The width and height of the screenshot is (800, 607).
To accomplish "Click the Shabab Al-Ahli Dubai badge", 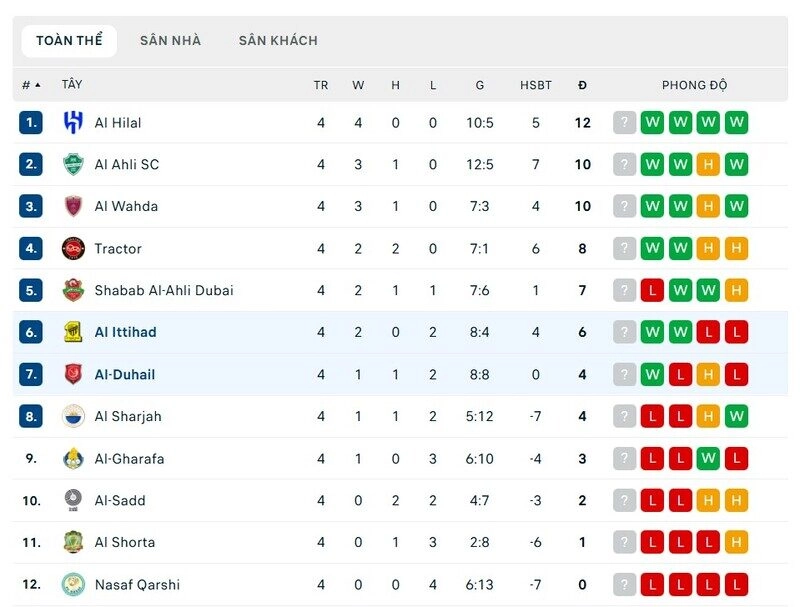I will point(75,290).
